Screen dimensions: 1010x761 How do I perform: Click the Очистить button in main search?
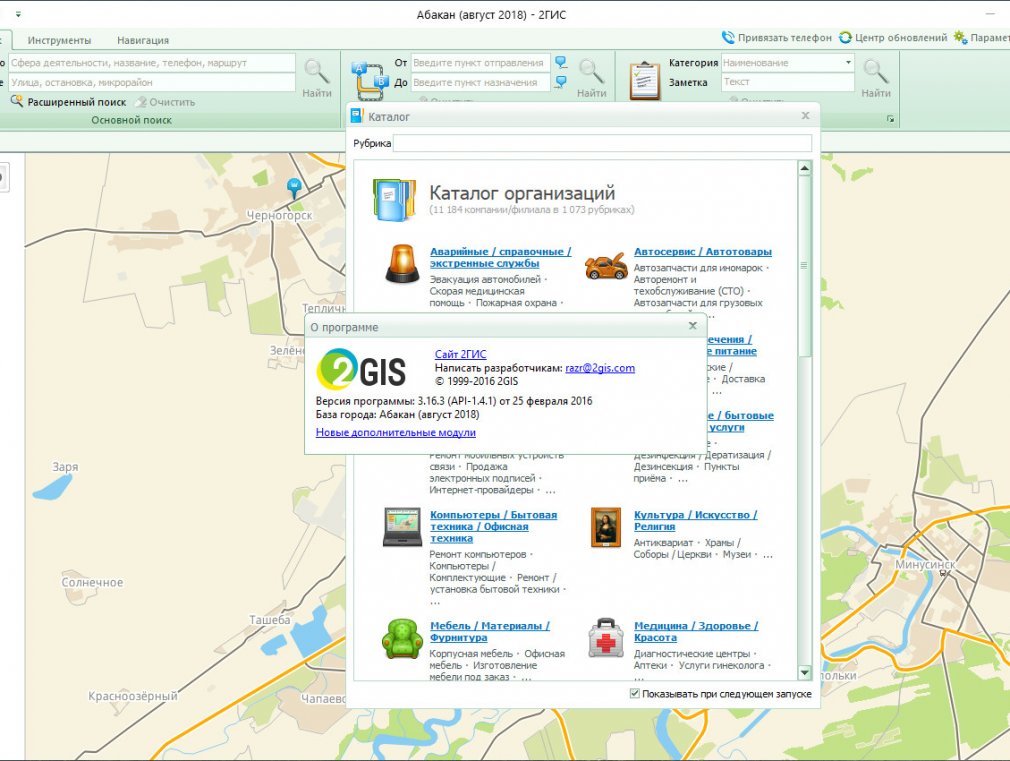coord(164,102)
